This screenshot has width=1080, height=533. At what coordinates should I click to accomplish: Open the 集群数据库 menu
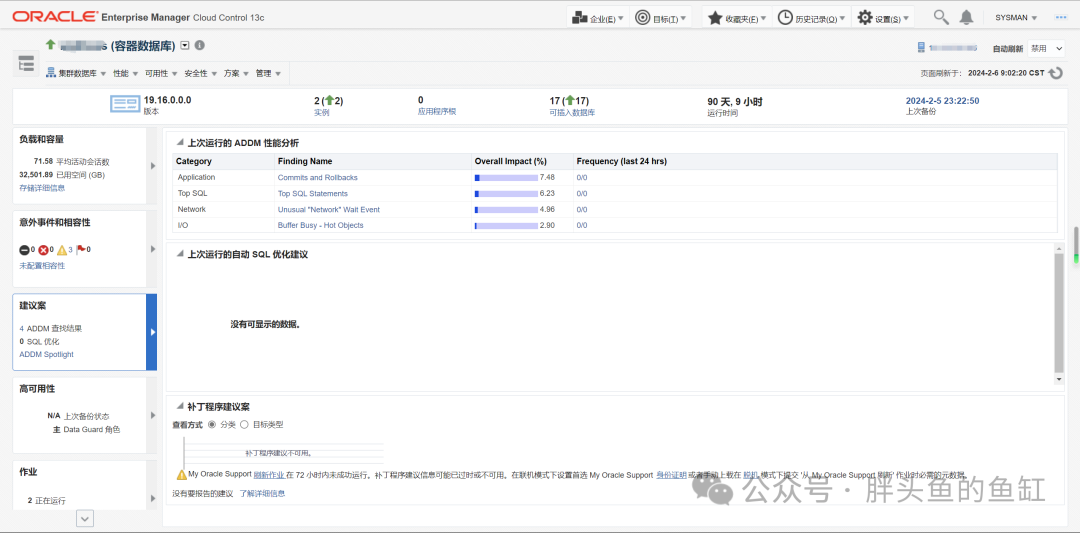click(x=82, y=73)
